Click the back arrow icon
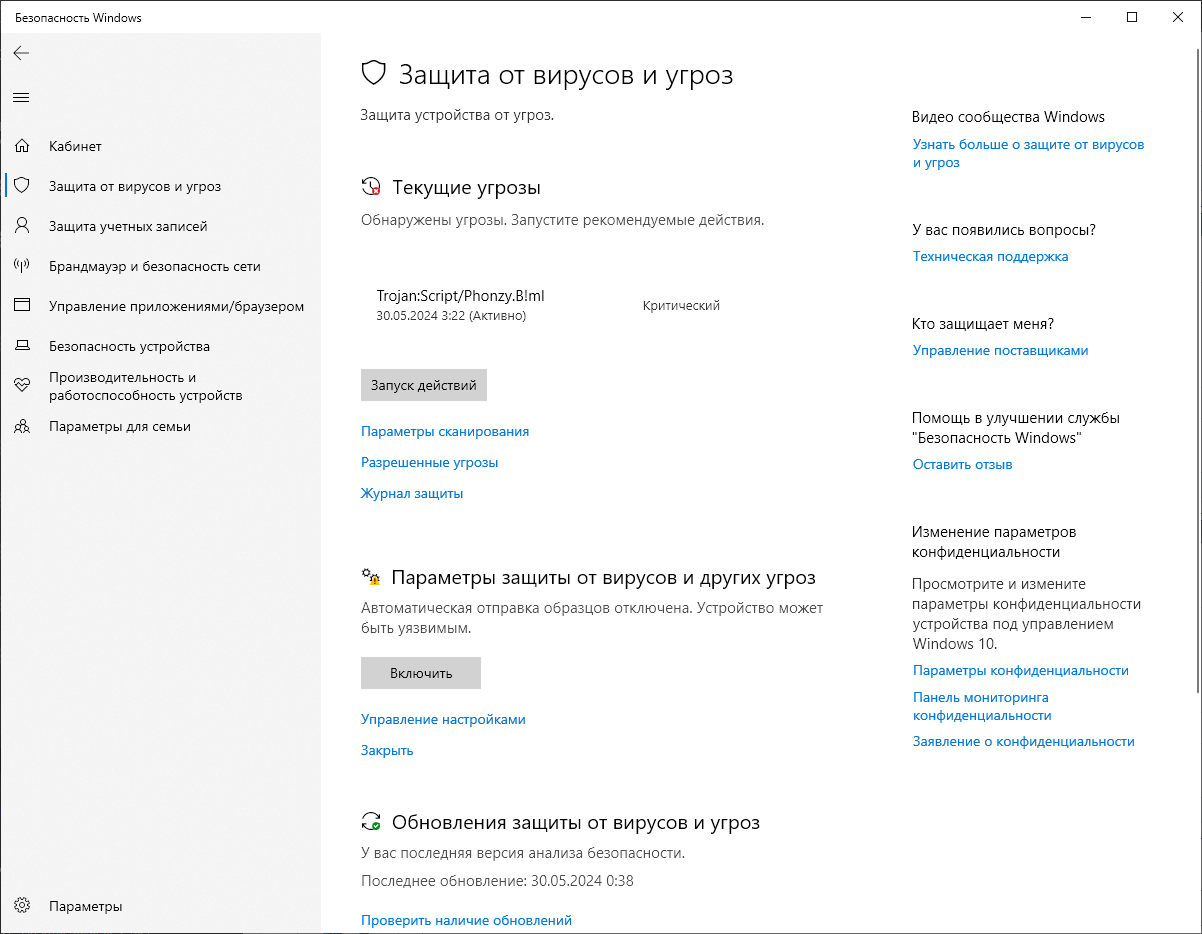Viewport: 1202px width, 934px height. [x=21, y=53]
